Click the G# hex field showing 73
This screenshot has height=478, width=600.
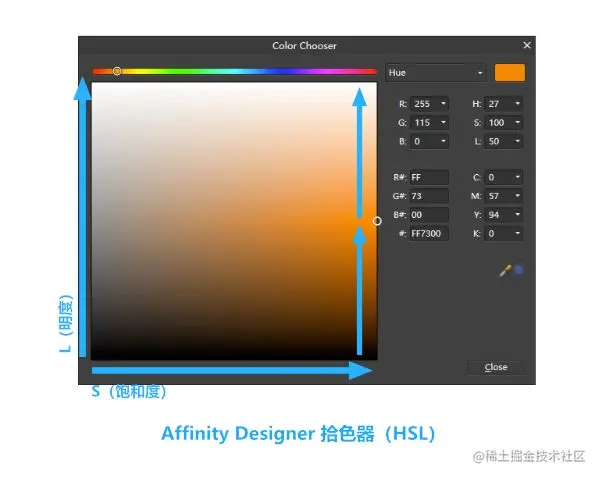429,196
